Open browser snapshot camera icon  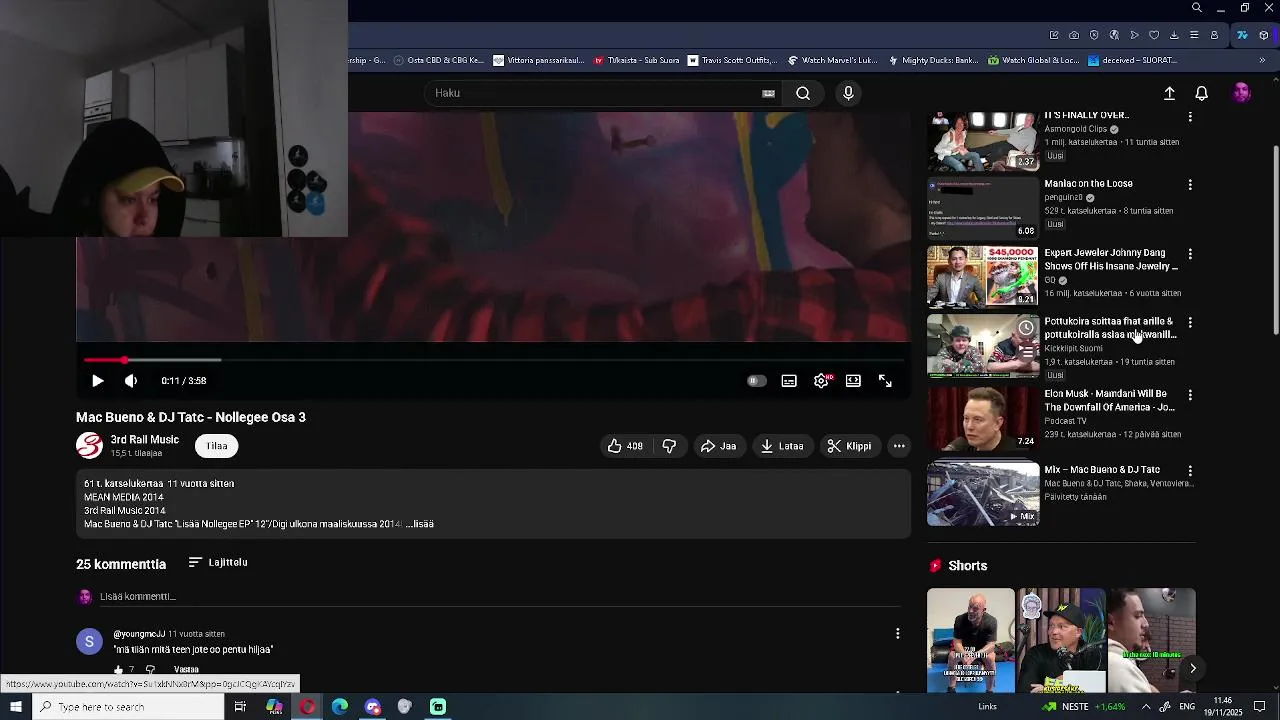(x=1074, y=35)
